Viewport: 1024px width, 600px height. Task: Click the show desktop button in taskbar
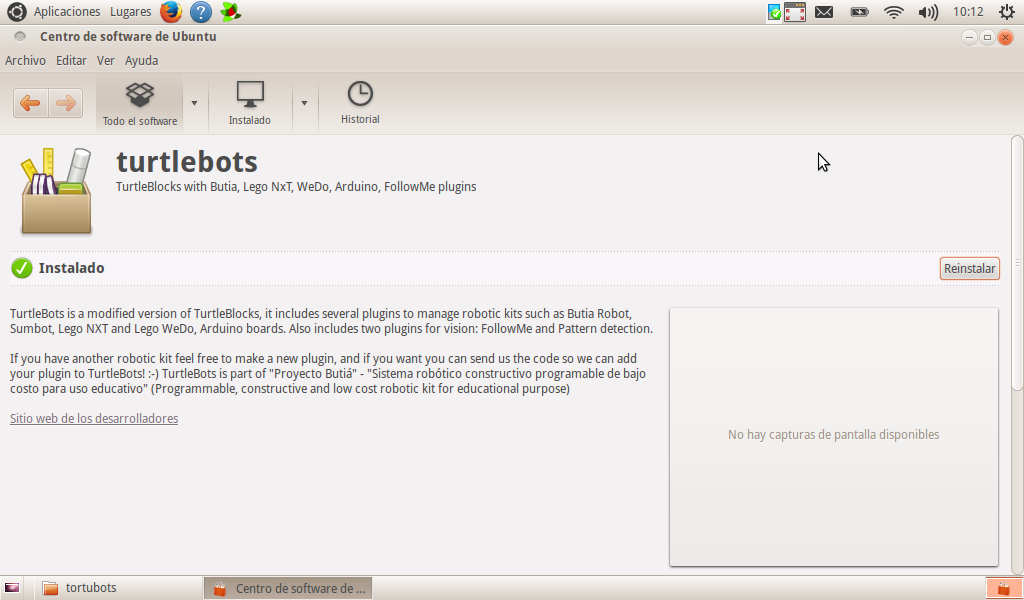point(12,588)
